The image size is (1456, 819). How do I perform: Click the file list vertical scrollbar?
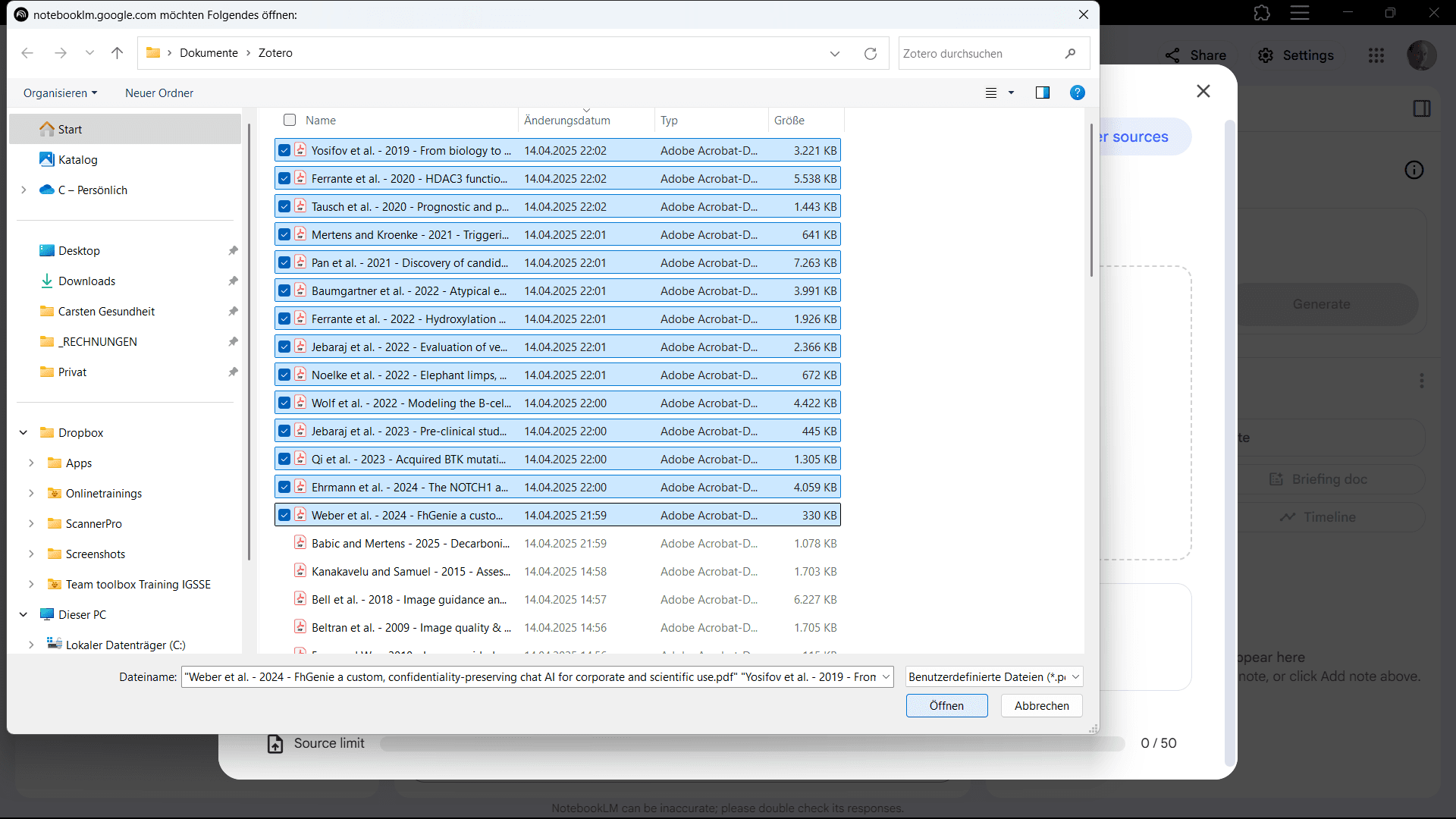(1090, 201)
